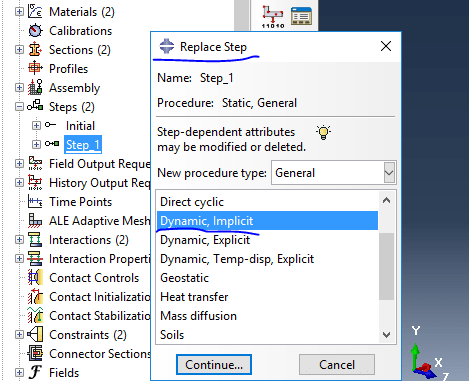Click the Contact Stabilizations icon
The width and height of the screenshot is (469, 381).
tap(35, 315)
